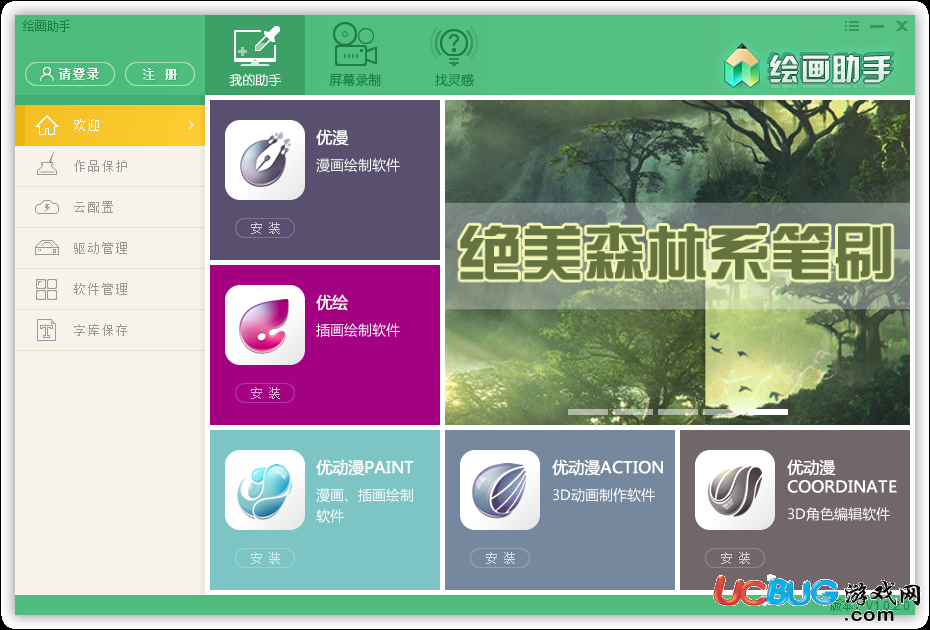Viewport: 930px width, 630px height.
Task: Click the 优绘 pink palette app icon
Action: tap(265, 325)
